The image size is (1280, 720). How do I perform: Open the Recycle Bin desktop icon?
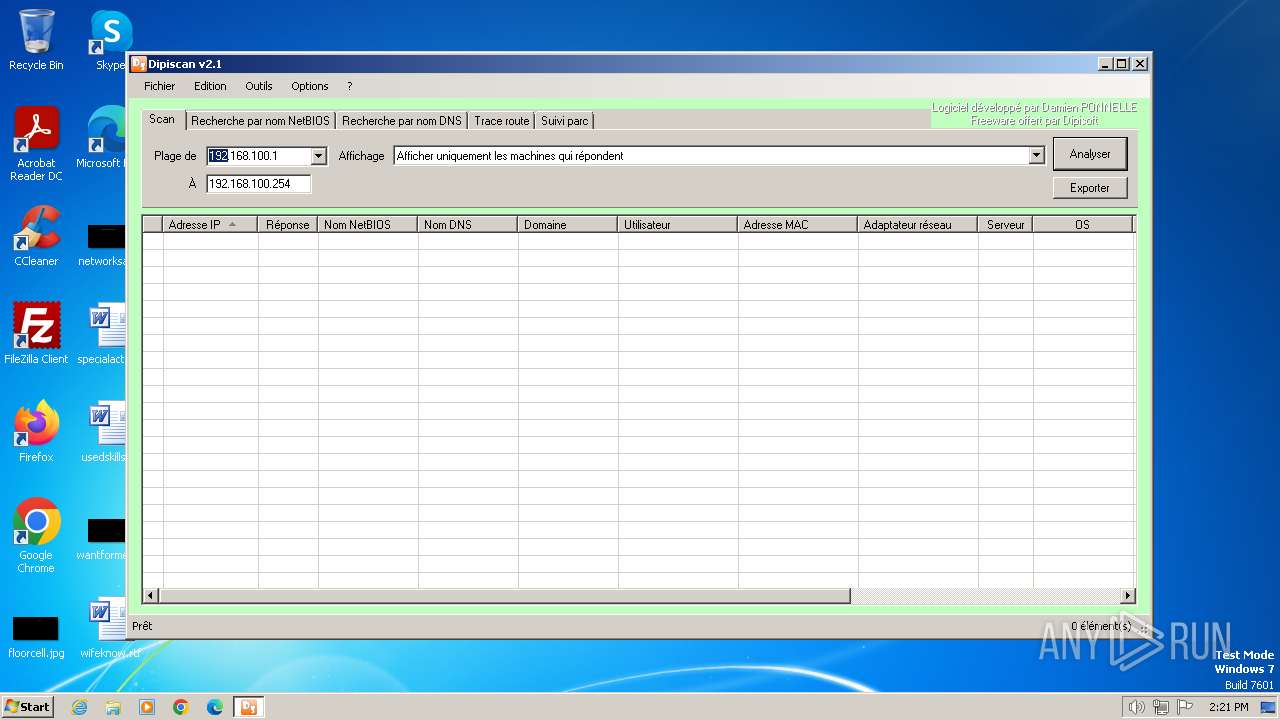[x=36, y=40]
